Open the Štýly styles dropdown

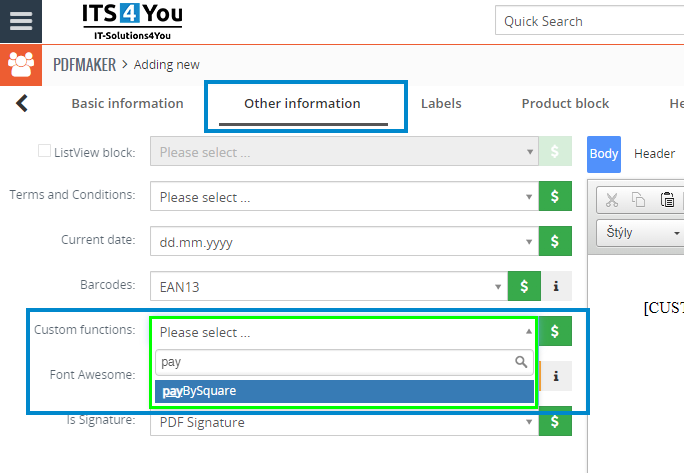pos(640,233)
